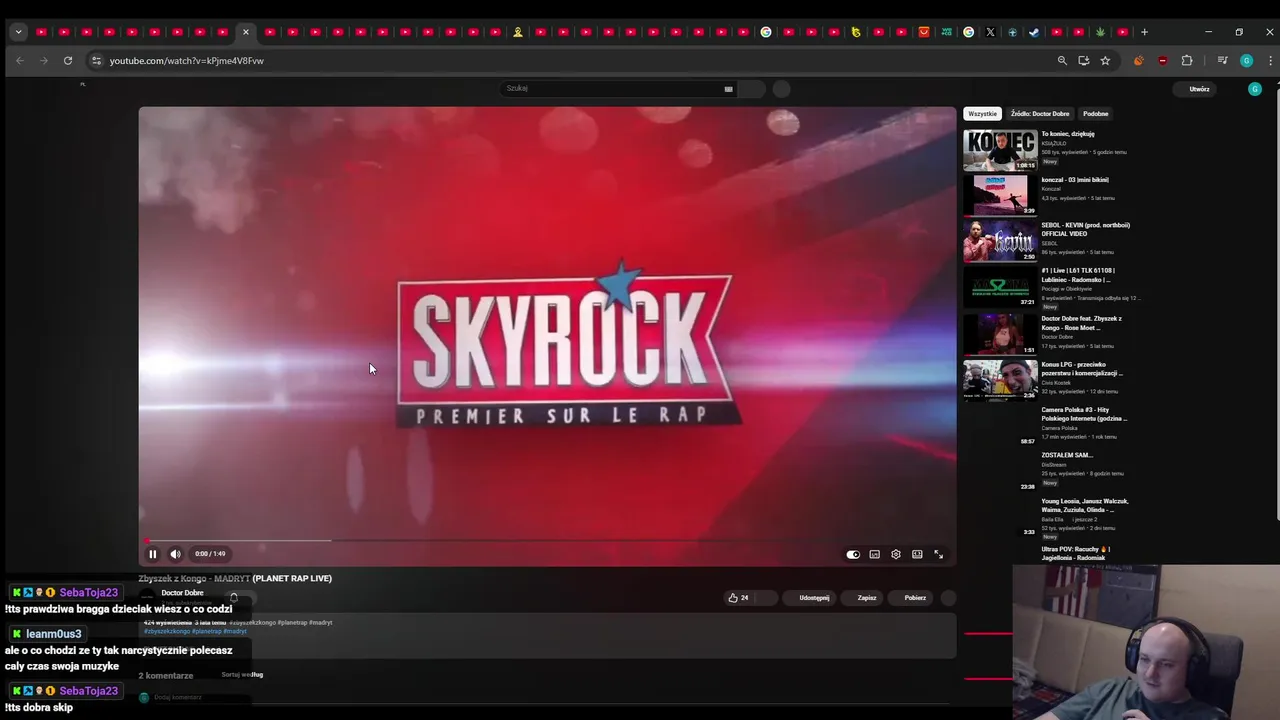Open the Extensions puzzle-piece menu
1280x720 pixels.
[1187, 61]
